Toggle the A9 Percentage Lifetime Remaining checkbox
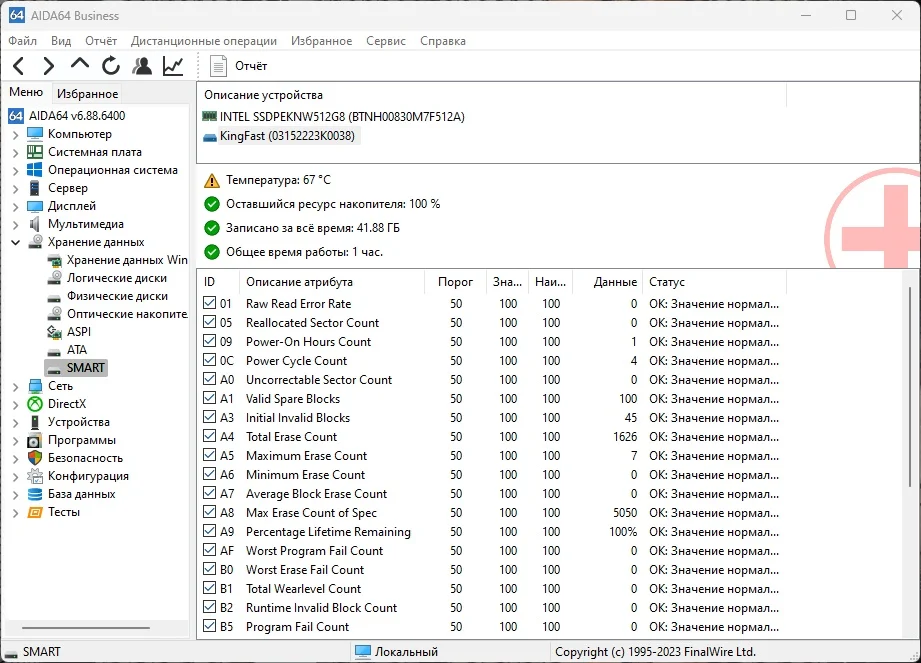The width and height of the screenshot is (921, 663). (209, 531)
